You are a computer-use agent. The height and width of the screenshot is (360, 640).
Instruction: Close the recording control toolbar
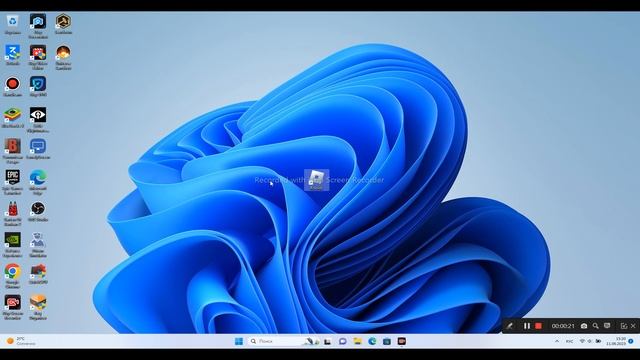tap(633, 326)
